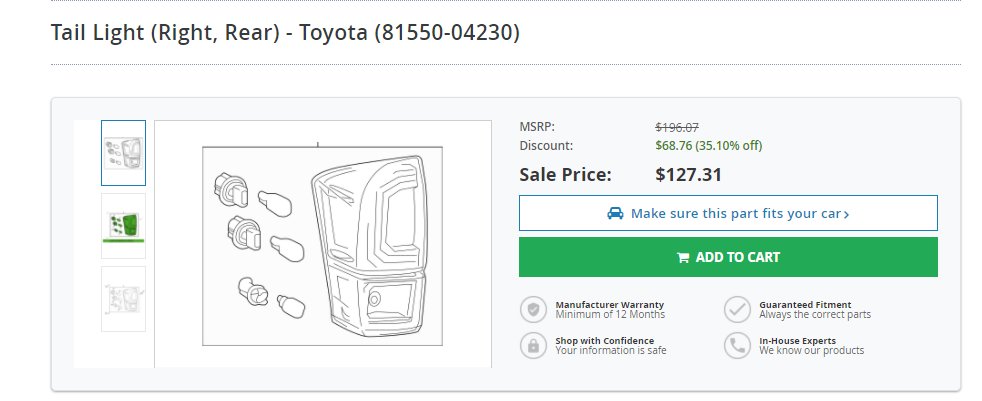Select the first tail light diagram thumbnail
This screenshot has width=982, height=401.
tap(123, 153)
